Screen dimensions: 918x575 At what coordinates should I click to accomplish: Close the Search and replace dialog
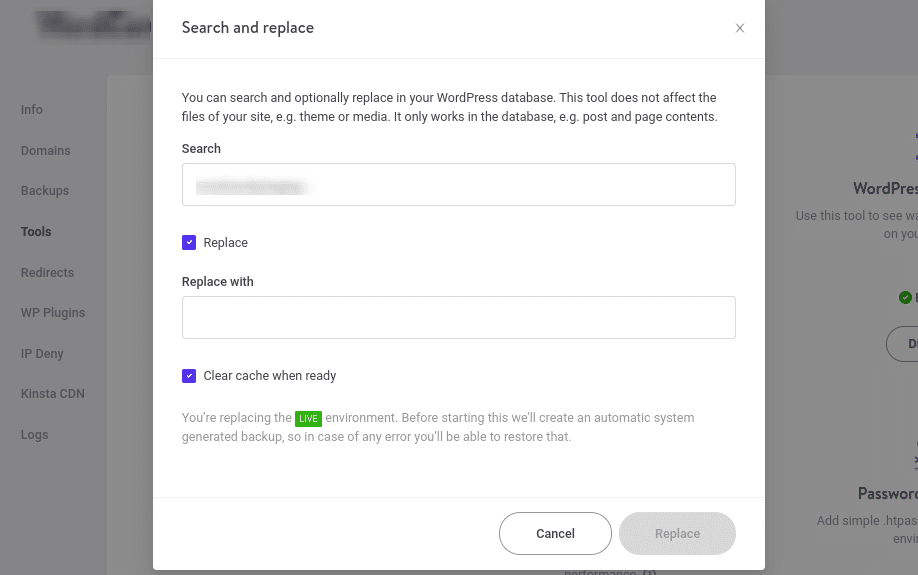740,28
